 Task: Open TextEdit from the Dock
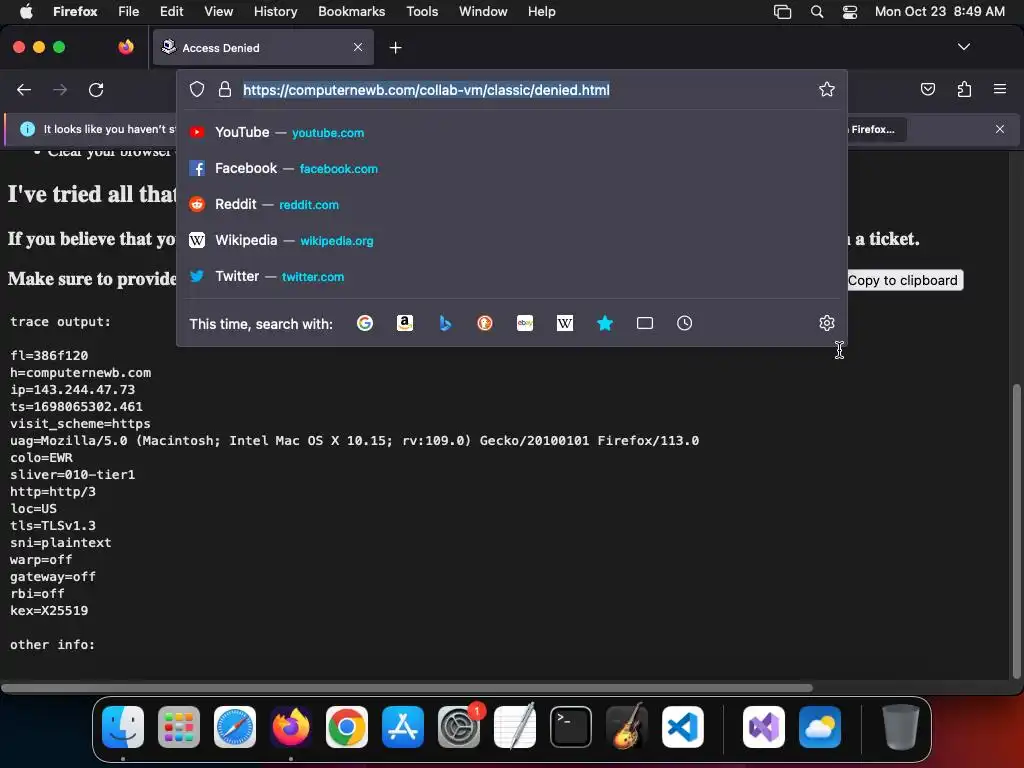(x=515, y=726)
